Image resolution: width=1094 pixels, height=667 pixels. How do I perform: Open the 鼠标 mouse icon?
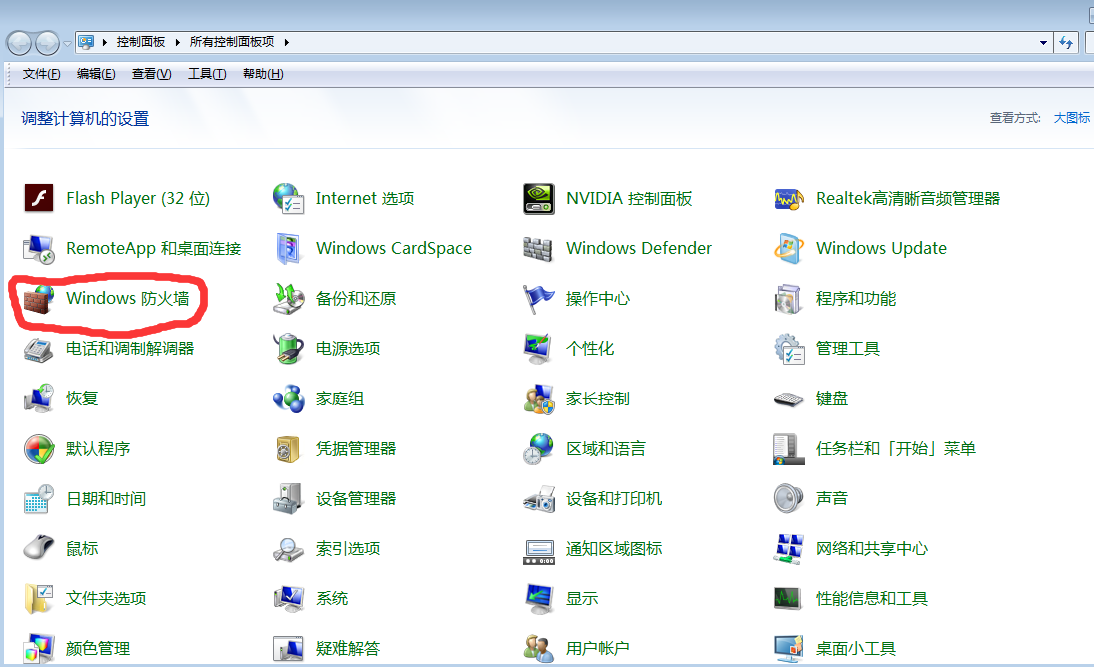click(39, 548)
